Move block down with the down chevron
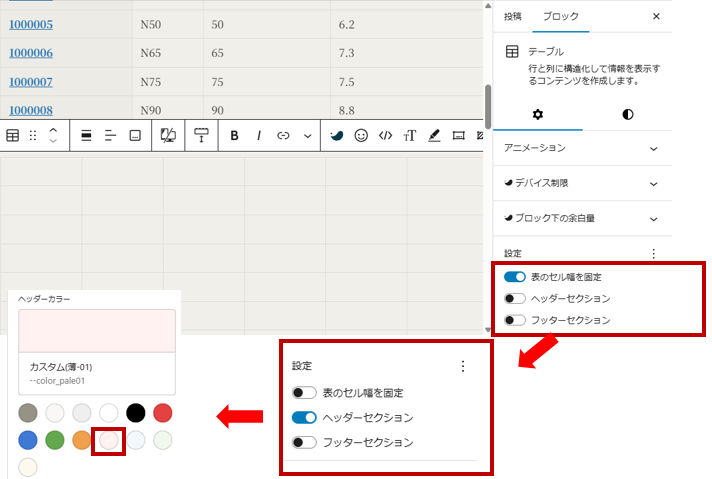The width and height of the screenshot is (712, 479). click(x=53, y=141)
